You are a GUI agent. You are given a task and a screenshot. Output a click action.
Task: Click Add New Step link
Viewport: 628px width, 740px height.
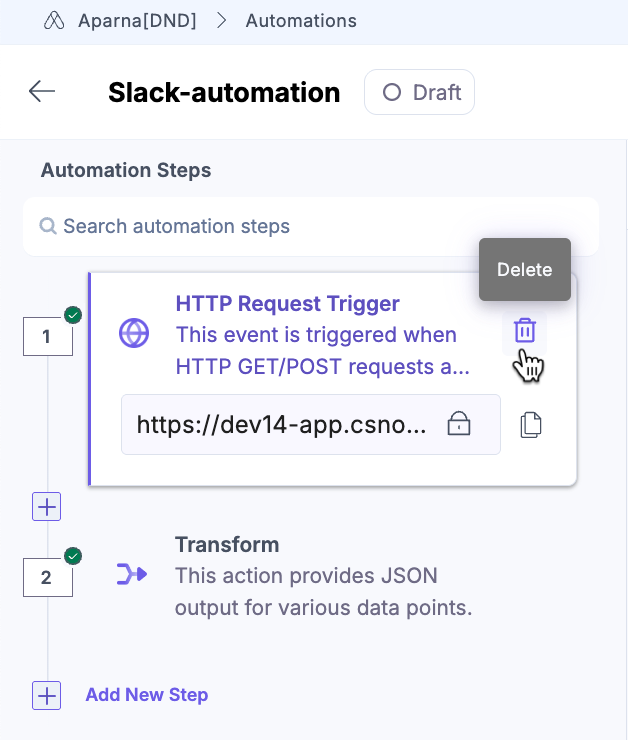point(147,695)
